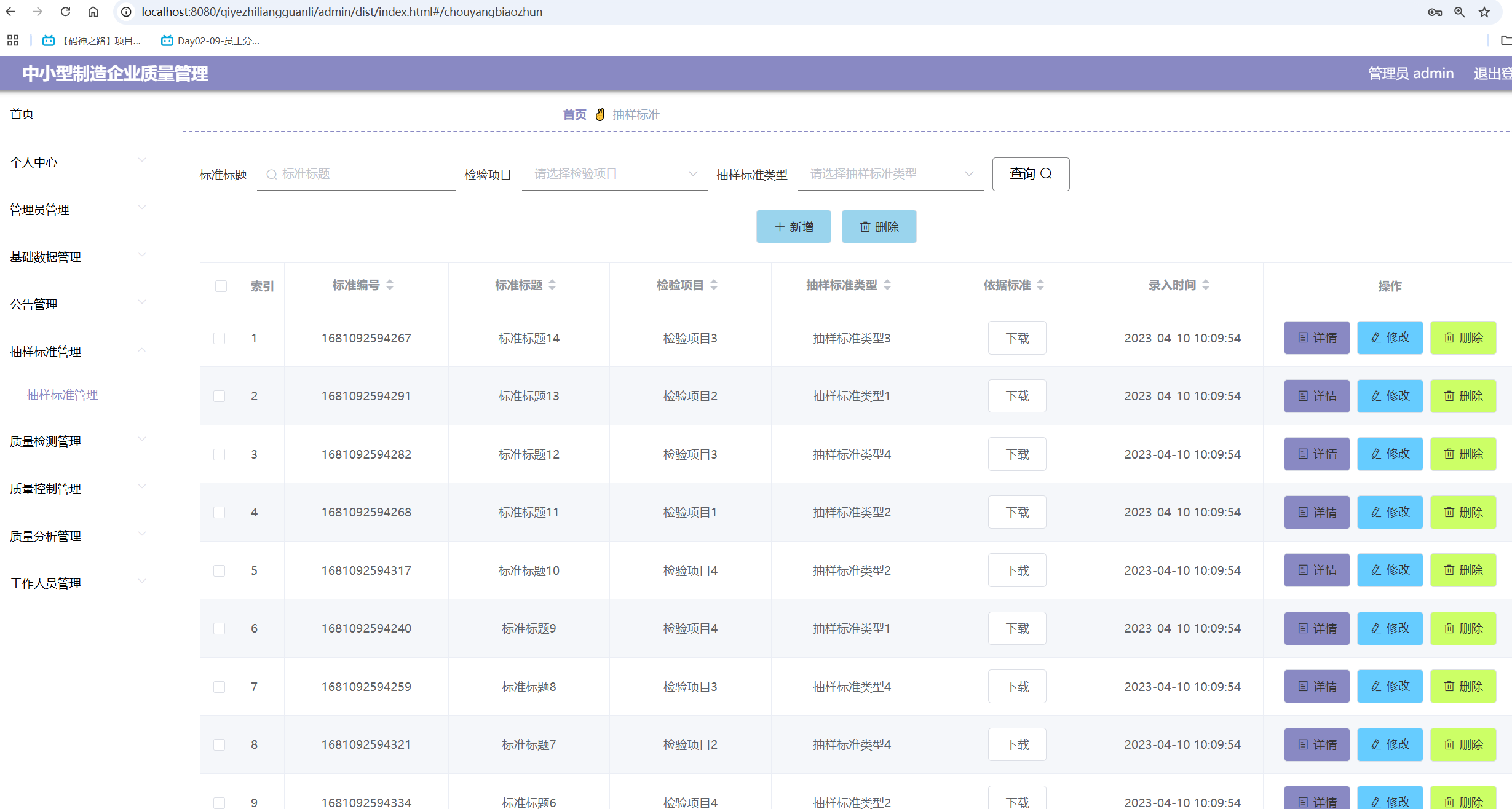Go to 首页 in sidebar
1512x809 pixels.
(22, 114)
